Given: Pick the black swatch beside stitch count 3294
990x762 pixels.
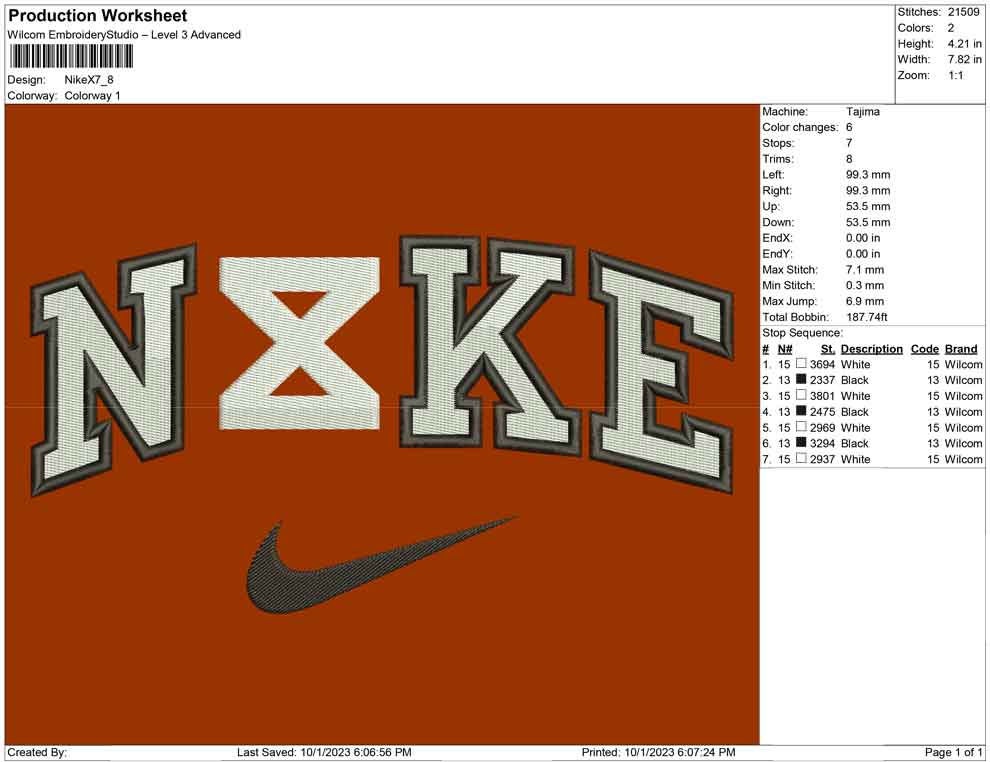Looking at the screenshot, I should coord(801,443).
